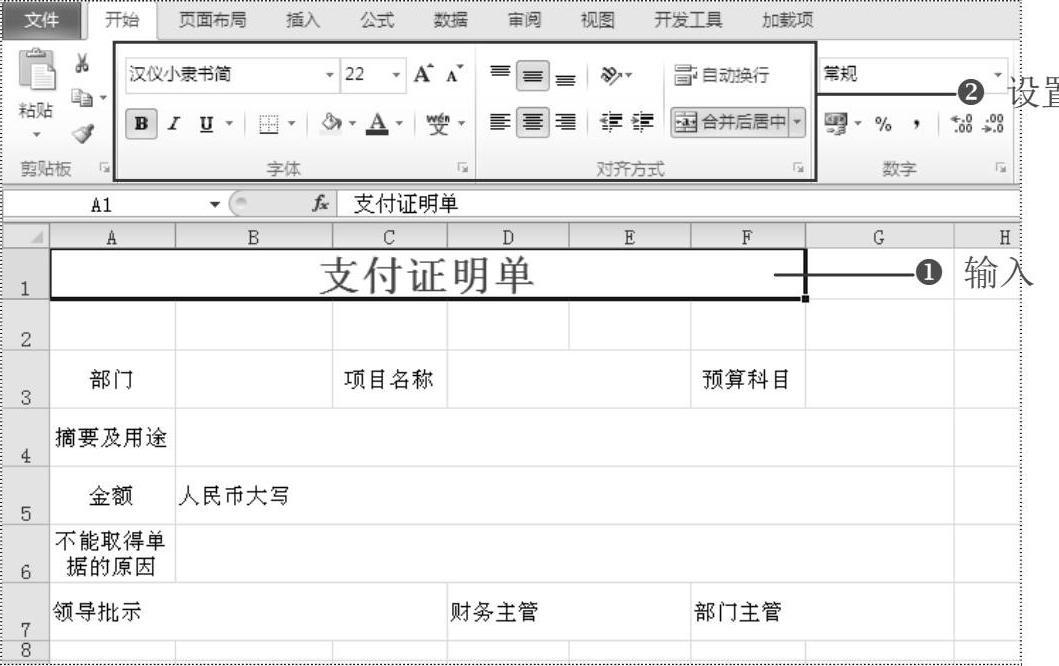Click the Wrap Text (自动换行) button
This screenshot has width=1059, height=666.
click(721, 75)
